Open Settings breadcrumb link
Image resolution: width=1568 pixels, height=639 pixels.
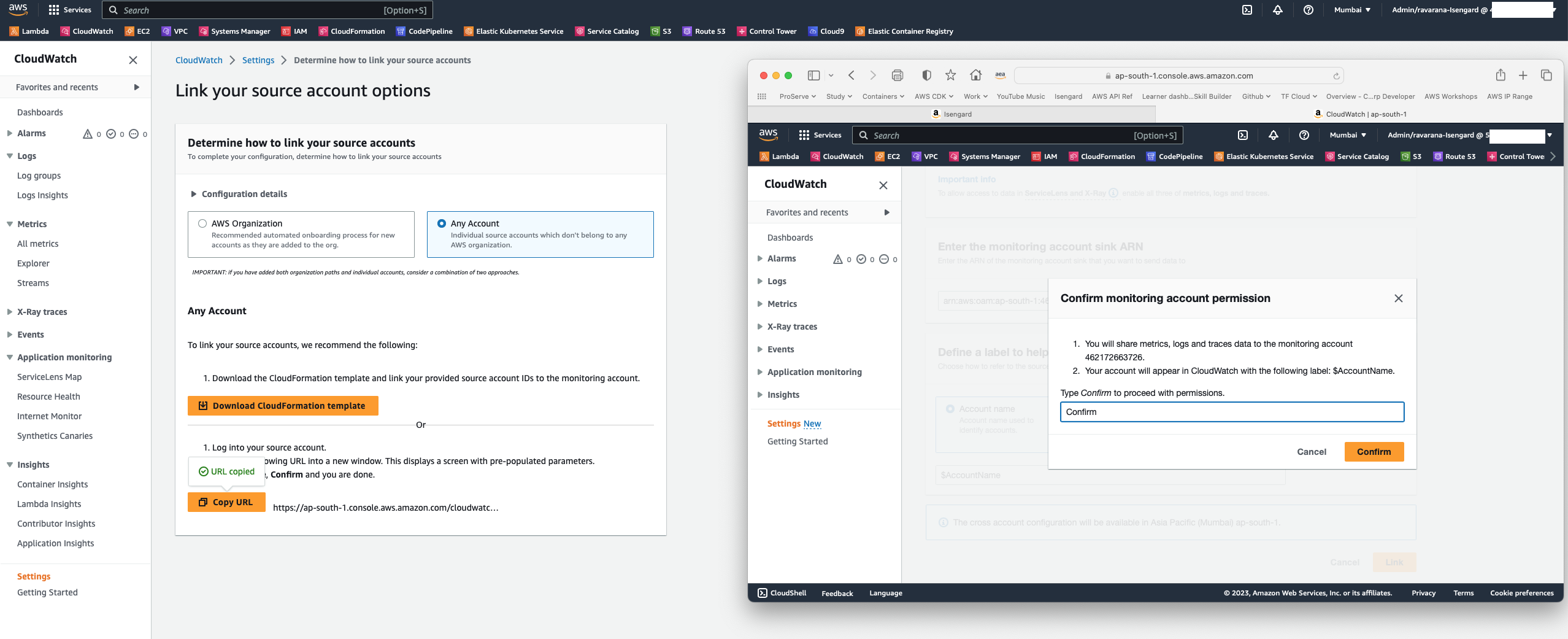tap(258, 60)
